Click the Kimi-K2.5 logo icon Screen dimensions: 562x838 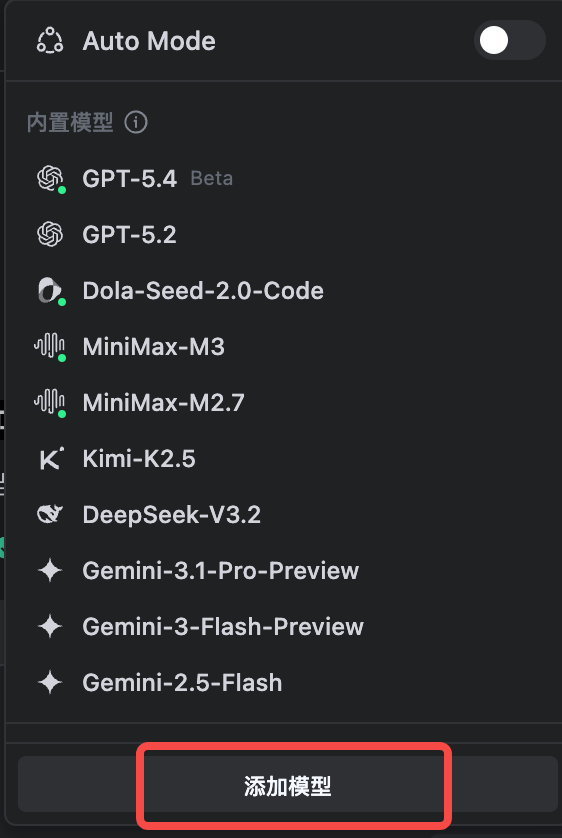point(51,459)
